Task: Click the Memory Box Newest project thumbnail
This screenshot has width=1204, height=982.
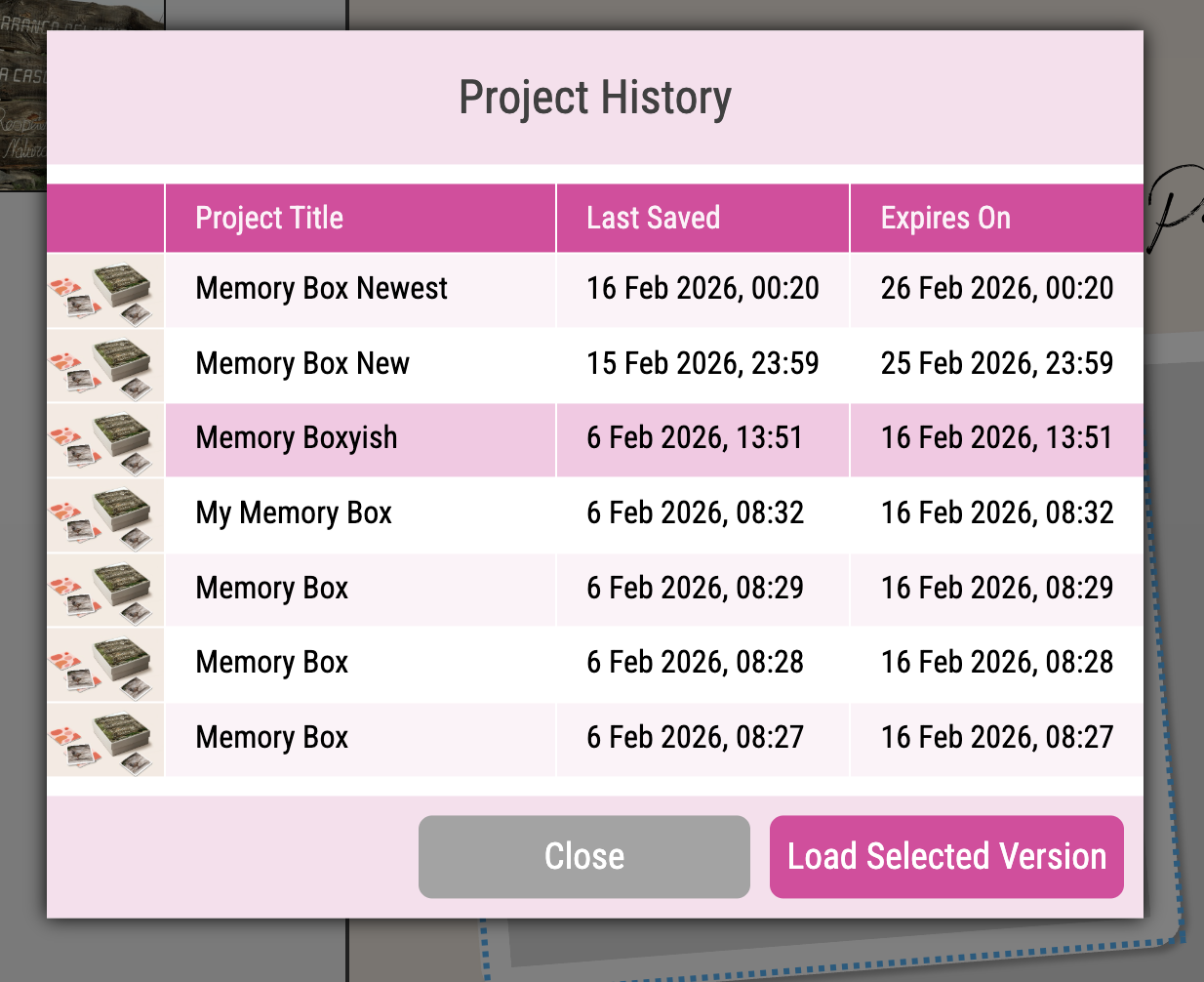Action: click(x=104, y=288)
